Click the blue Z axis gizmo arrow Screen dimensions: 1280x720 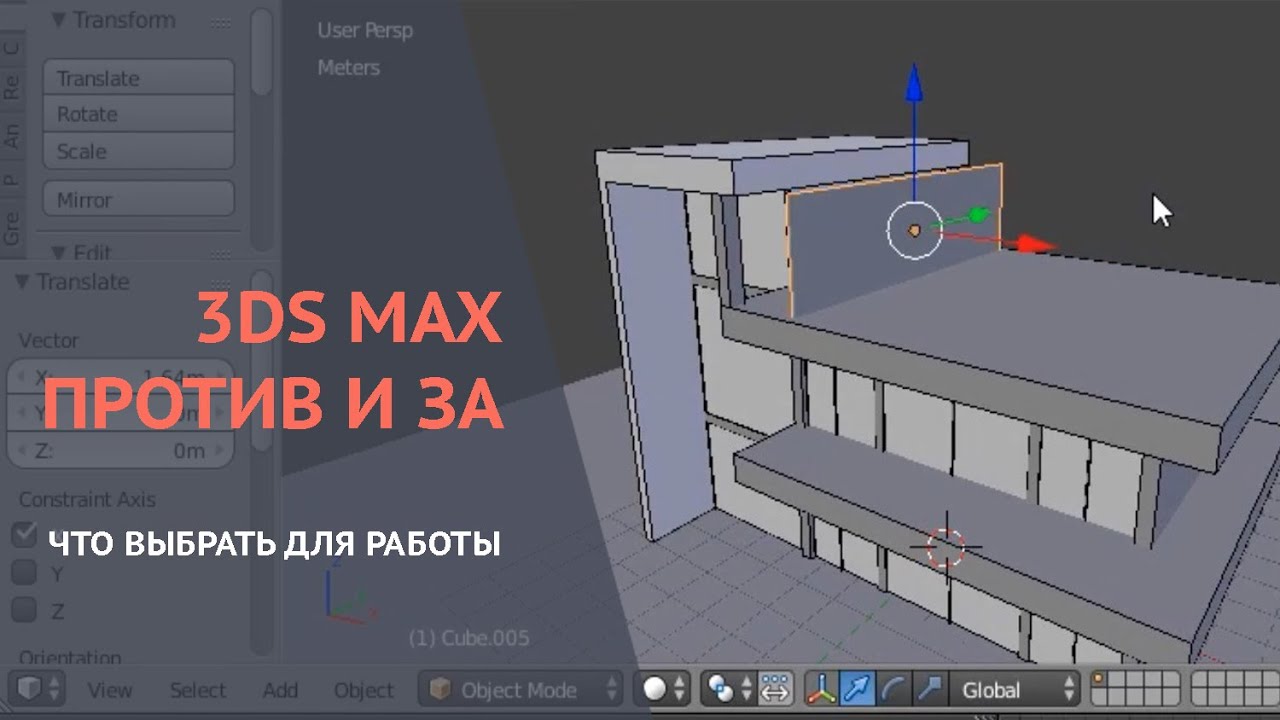click(x=912, y=85)
